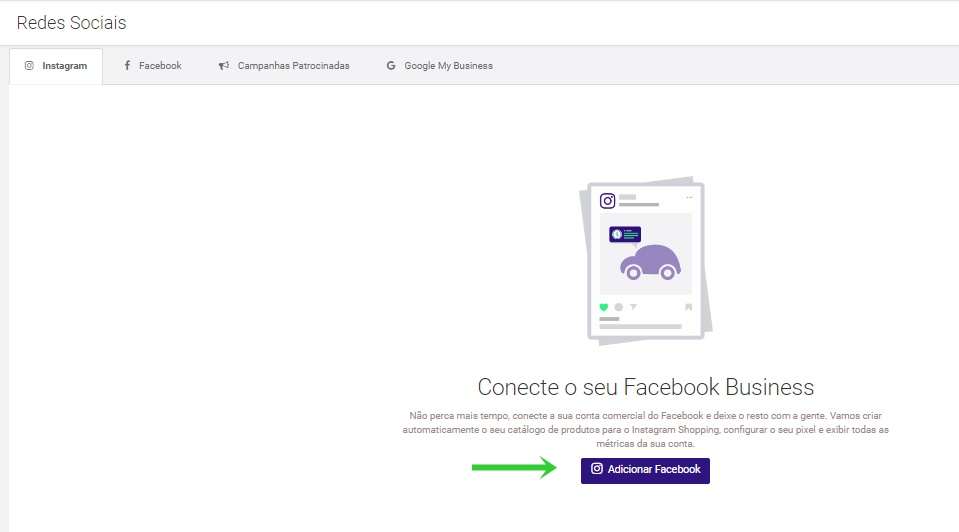Click the Facebook "f" icon in the tab bar

(x=127, y=66)
